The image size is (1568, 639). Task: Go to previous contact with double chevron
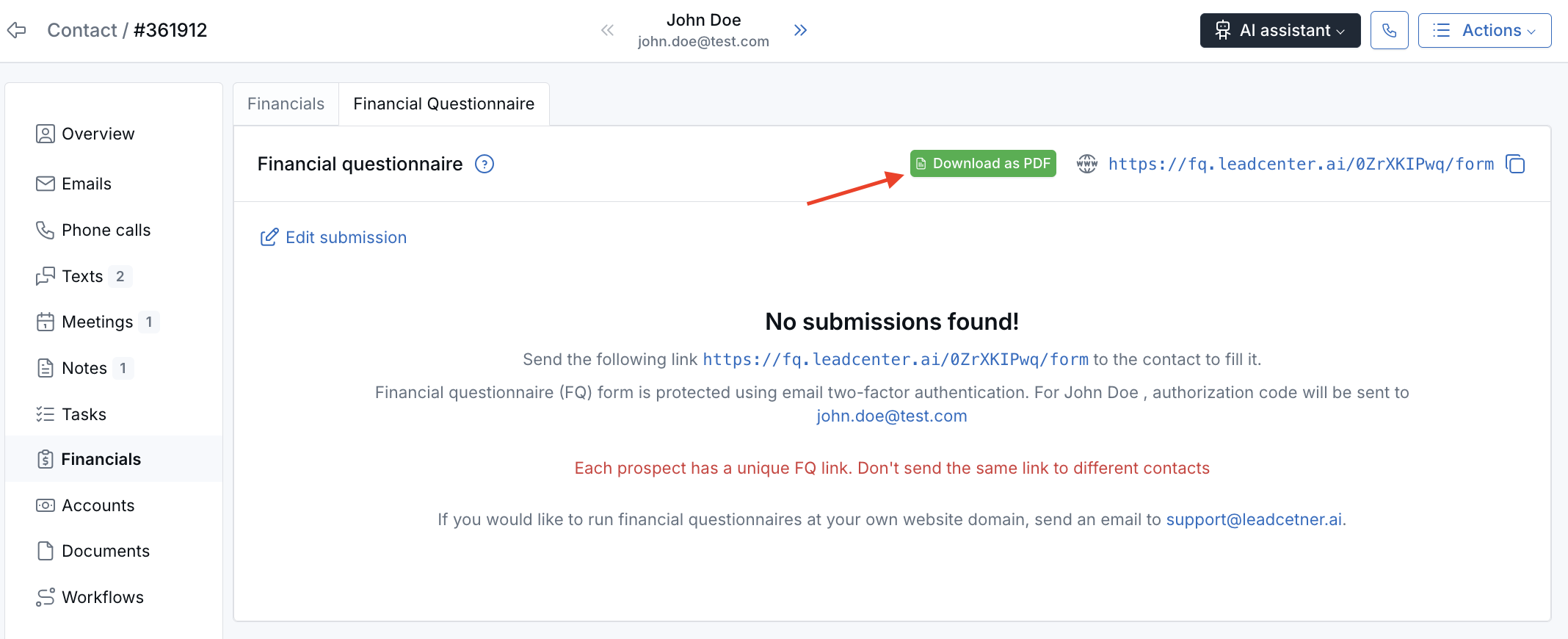click(x=607, y=30)
